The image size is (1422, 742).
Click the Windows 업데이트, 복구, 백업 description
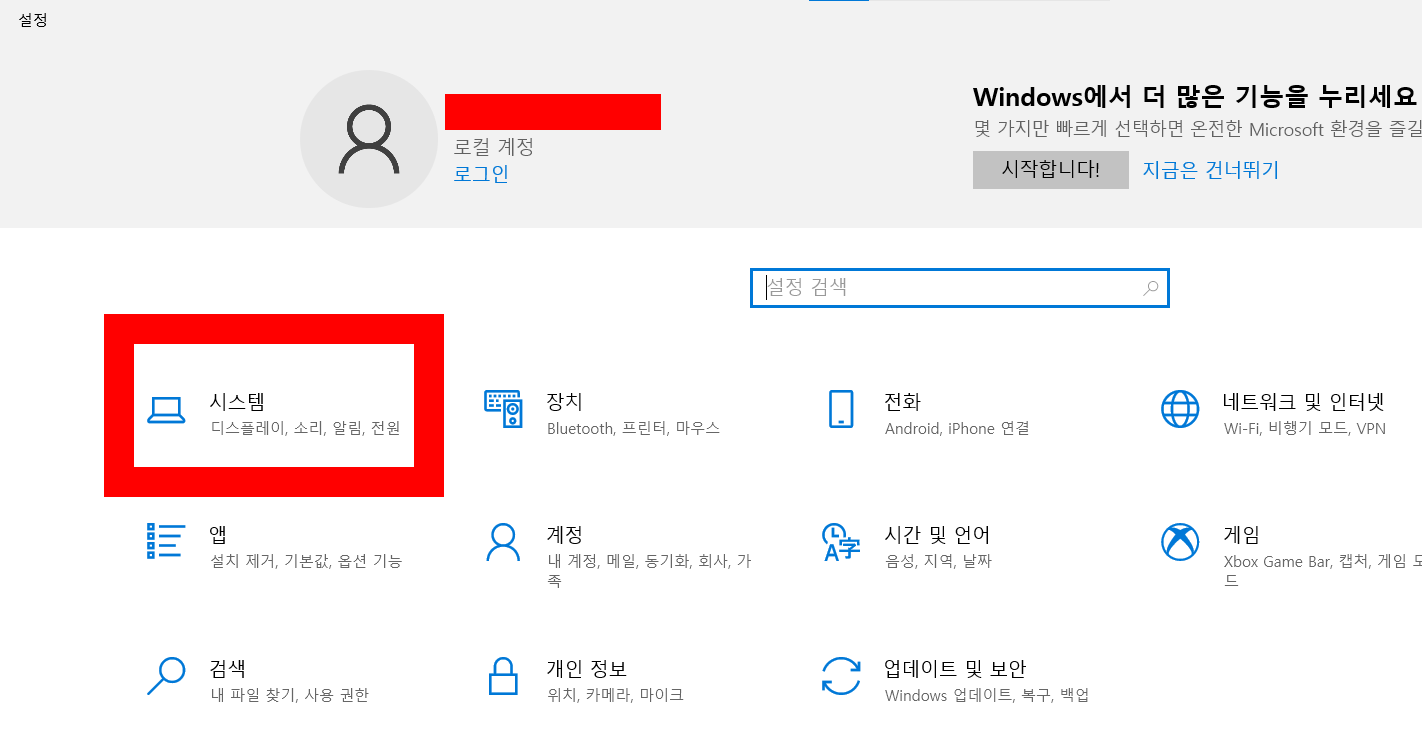coord(987,695)
